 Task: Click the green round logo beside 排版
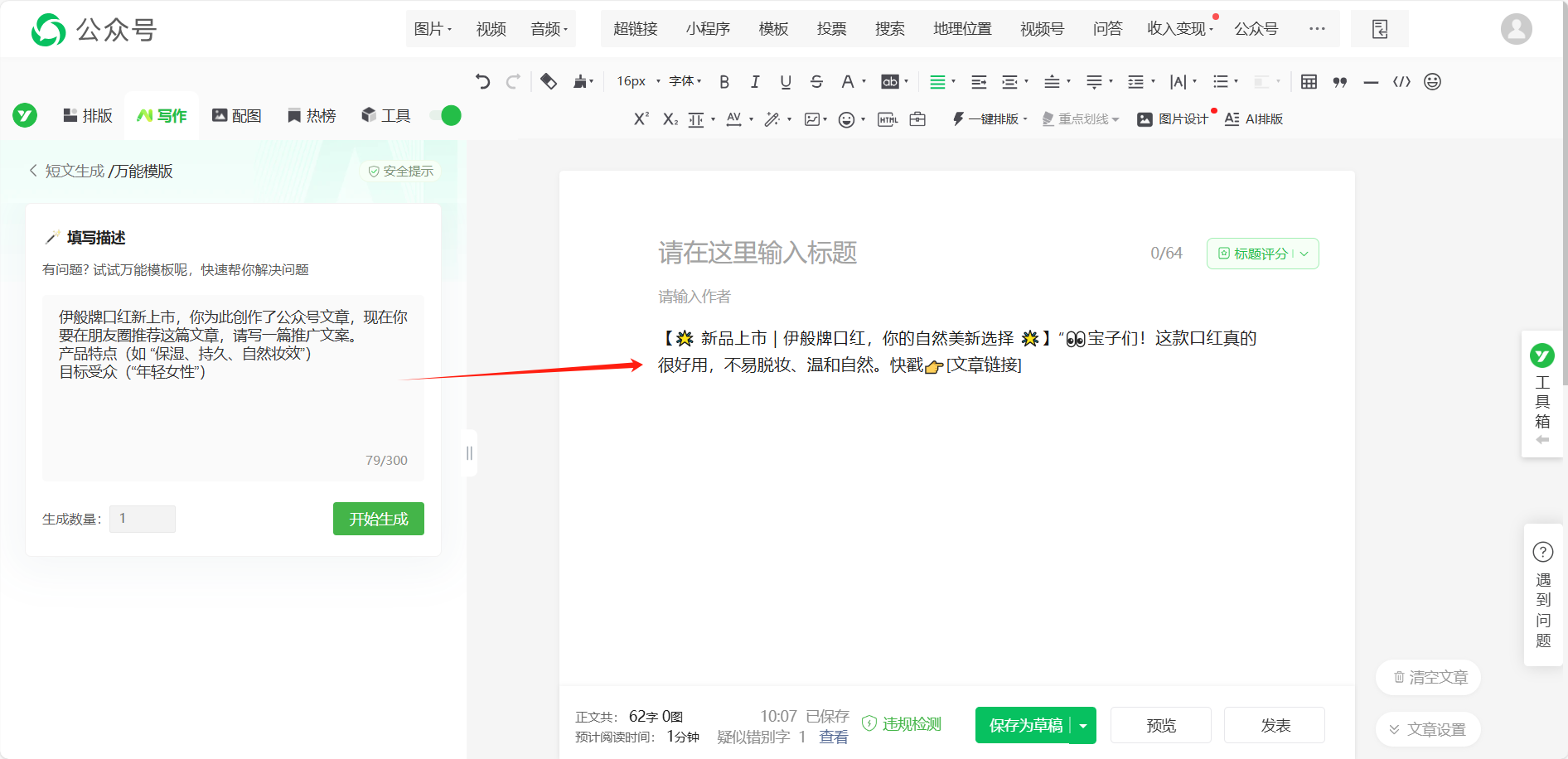[x=25, y=115]
